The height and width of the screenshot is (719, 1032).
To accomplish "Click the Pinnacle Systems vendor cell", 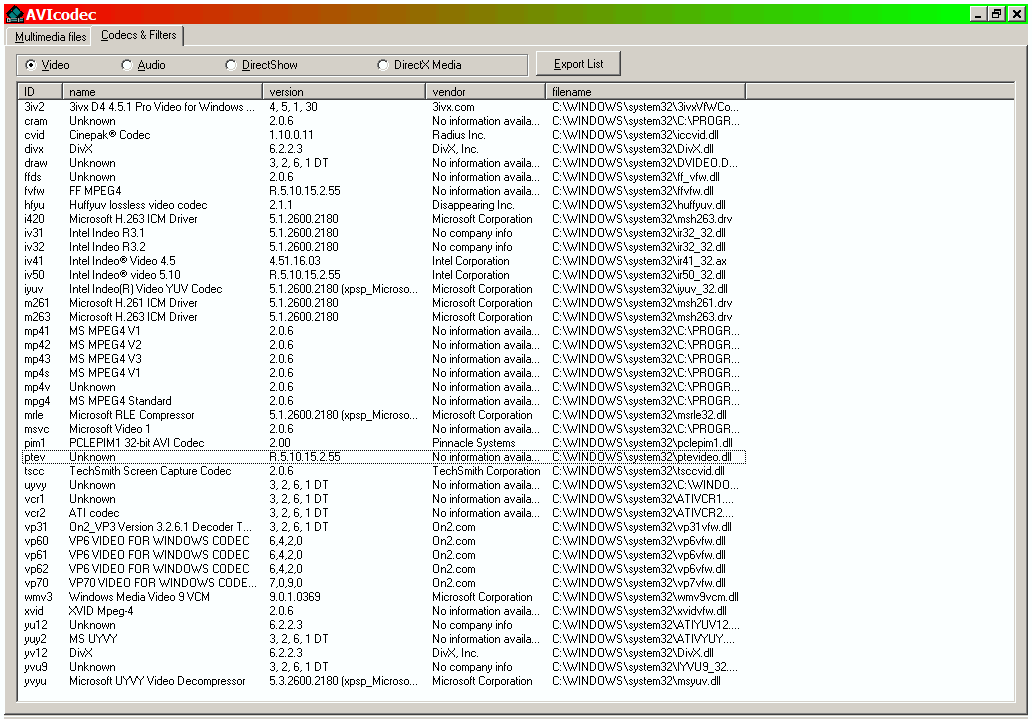I will point(473,443).
